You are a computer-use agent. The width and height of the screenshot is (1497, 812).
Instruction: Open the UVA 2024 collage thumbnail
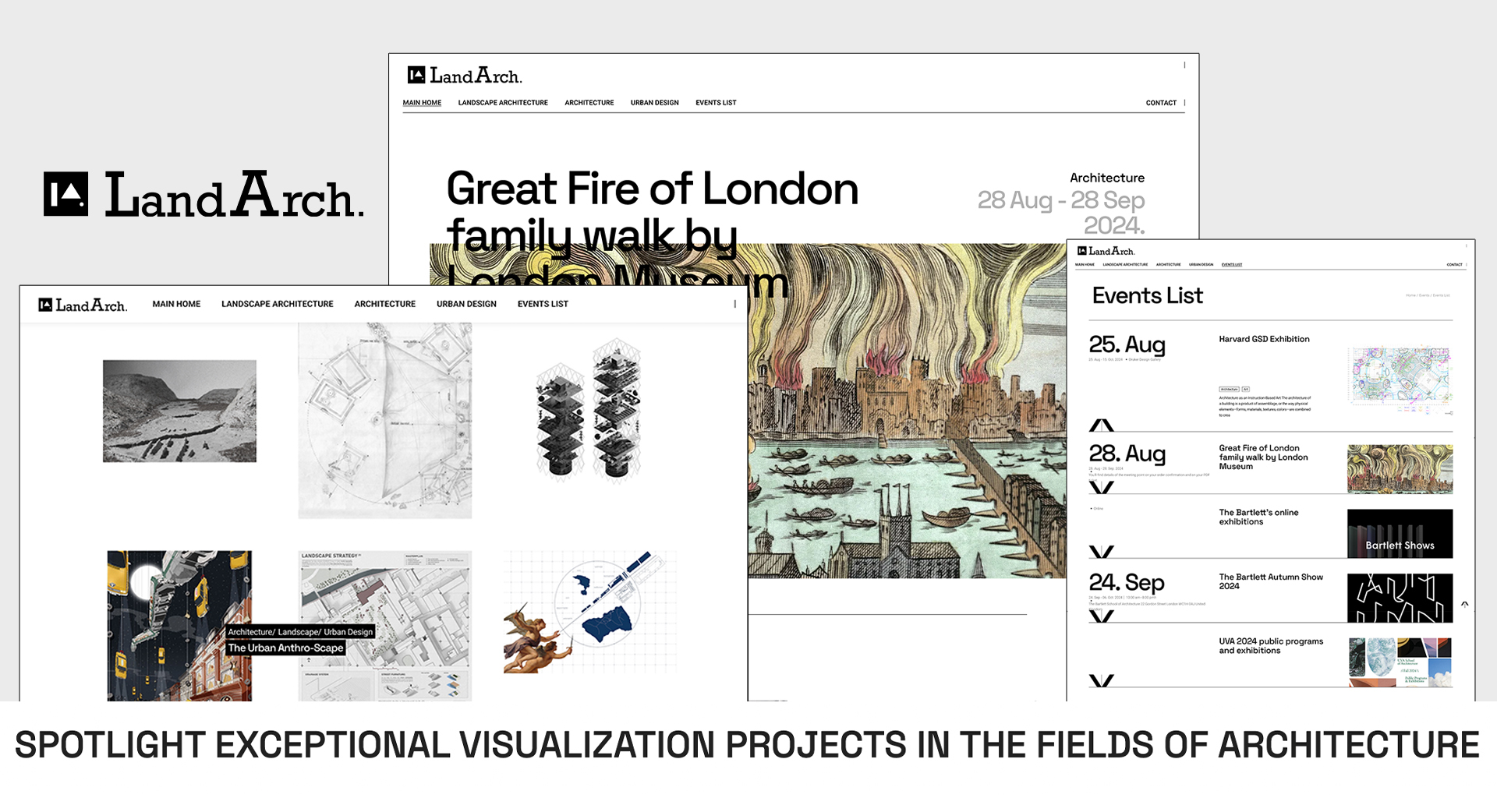point(1400,662)
